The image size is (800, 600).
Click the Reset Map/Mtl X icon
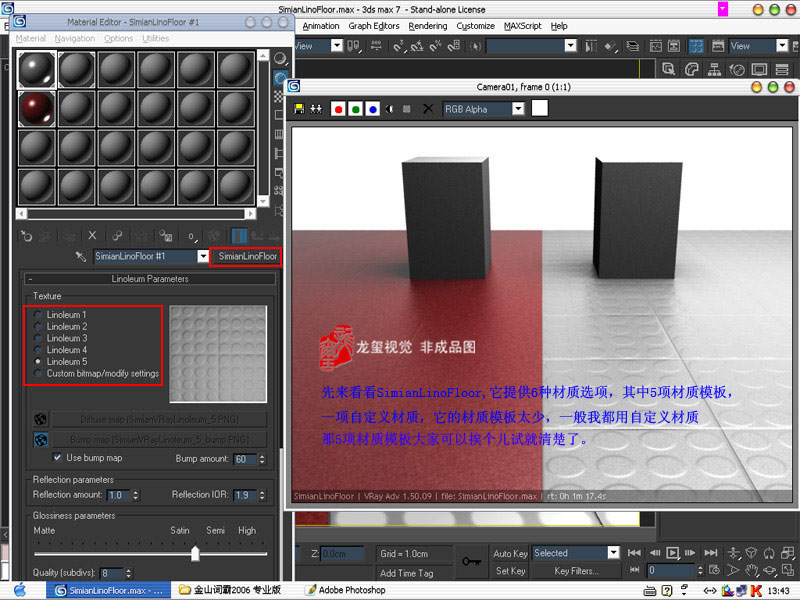pyautogui.click(x=92, y=235)
